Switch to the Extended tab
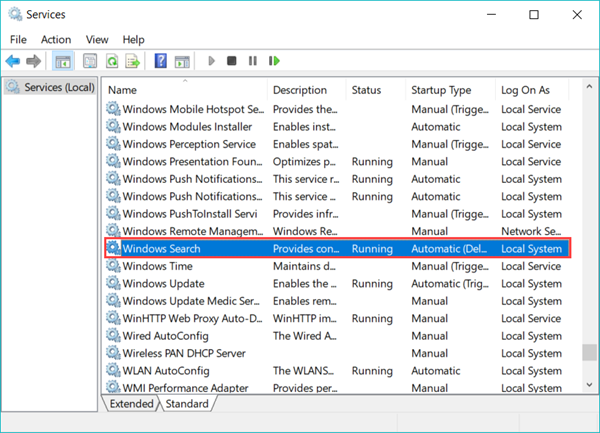 (x=131, y=404)
